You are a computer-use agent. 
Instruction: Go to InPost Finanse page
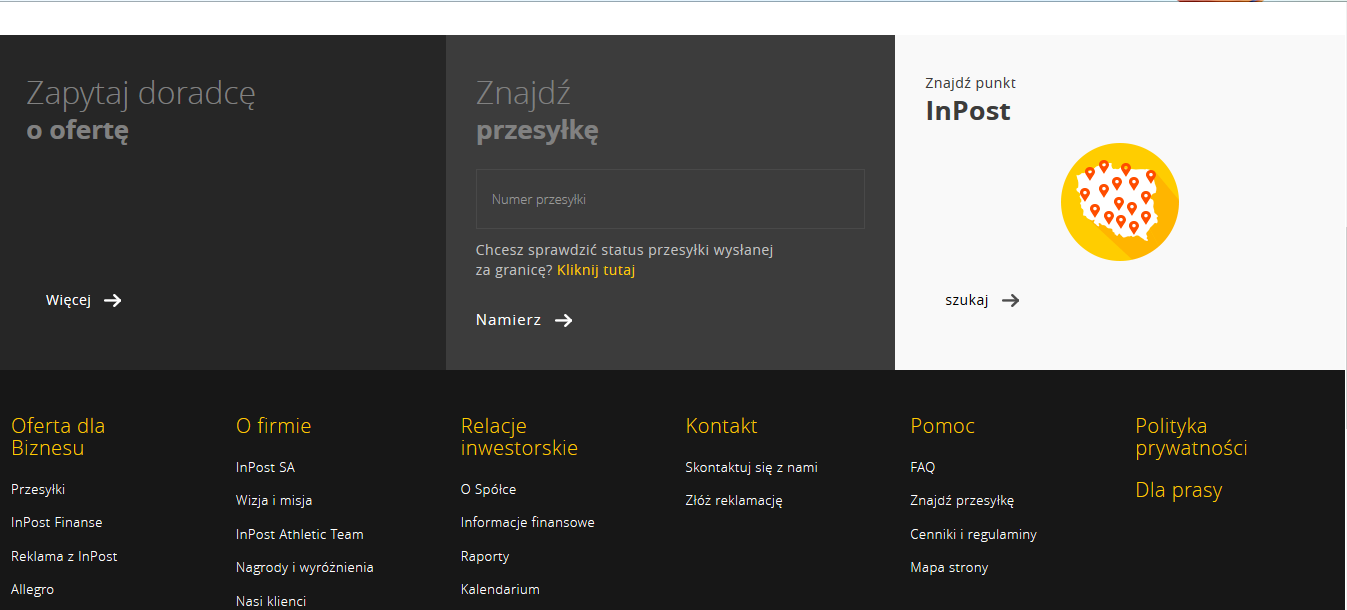coord(56,522)
